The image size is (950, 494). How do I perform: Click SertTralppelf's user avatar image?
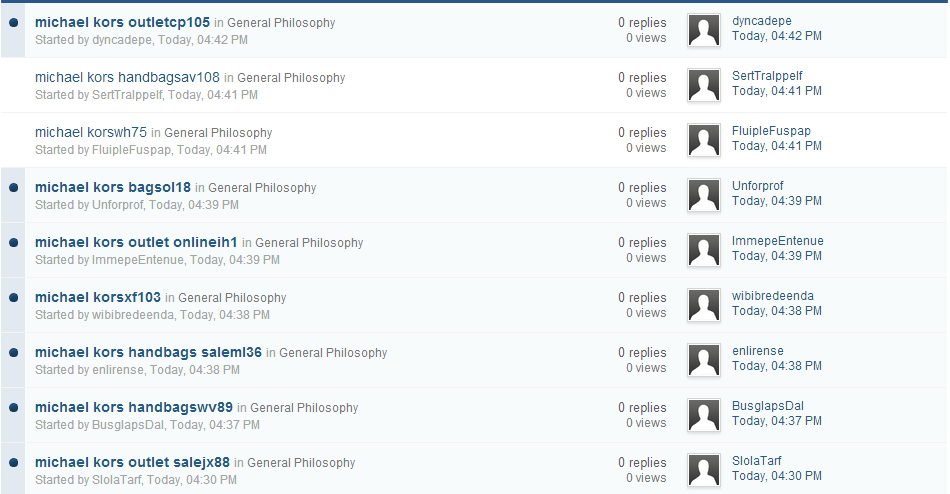[x=704, y=85]
